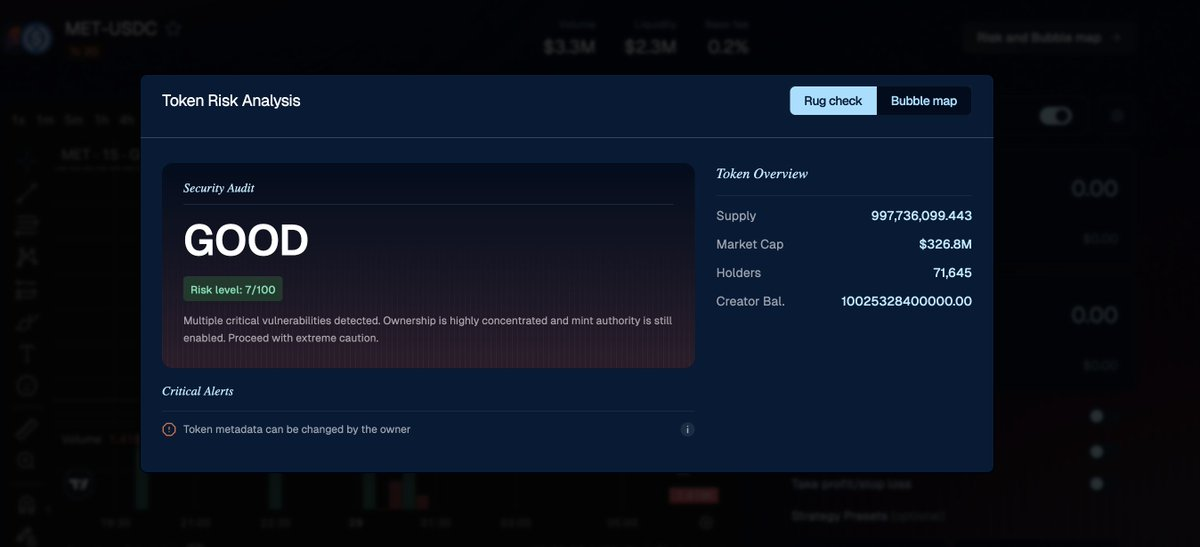Click the Supply label
1200x547 pixels.
coord(736,216)
